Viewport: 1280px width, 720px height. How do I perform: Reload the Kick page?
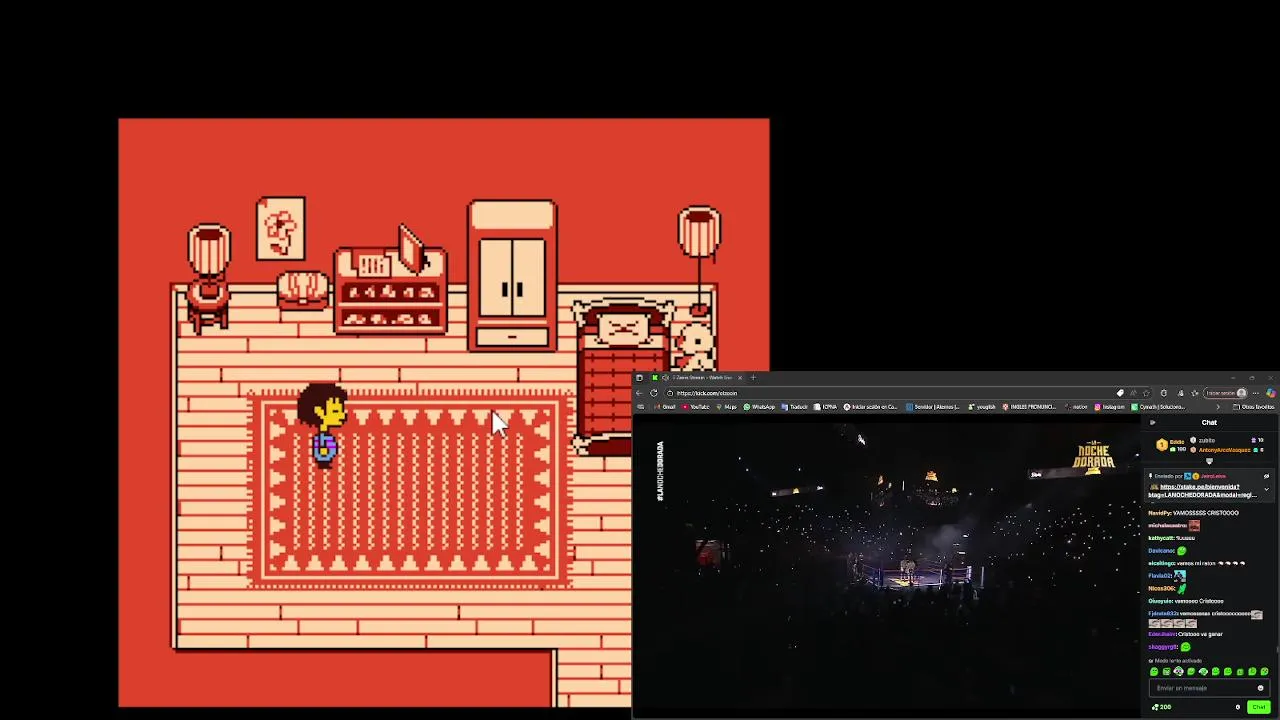tap(654, 393)
